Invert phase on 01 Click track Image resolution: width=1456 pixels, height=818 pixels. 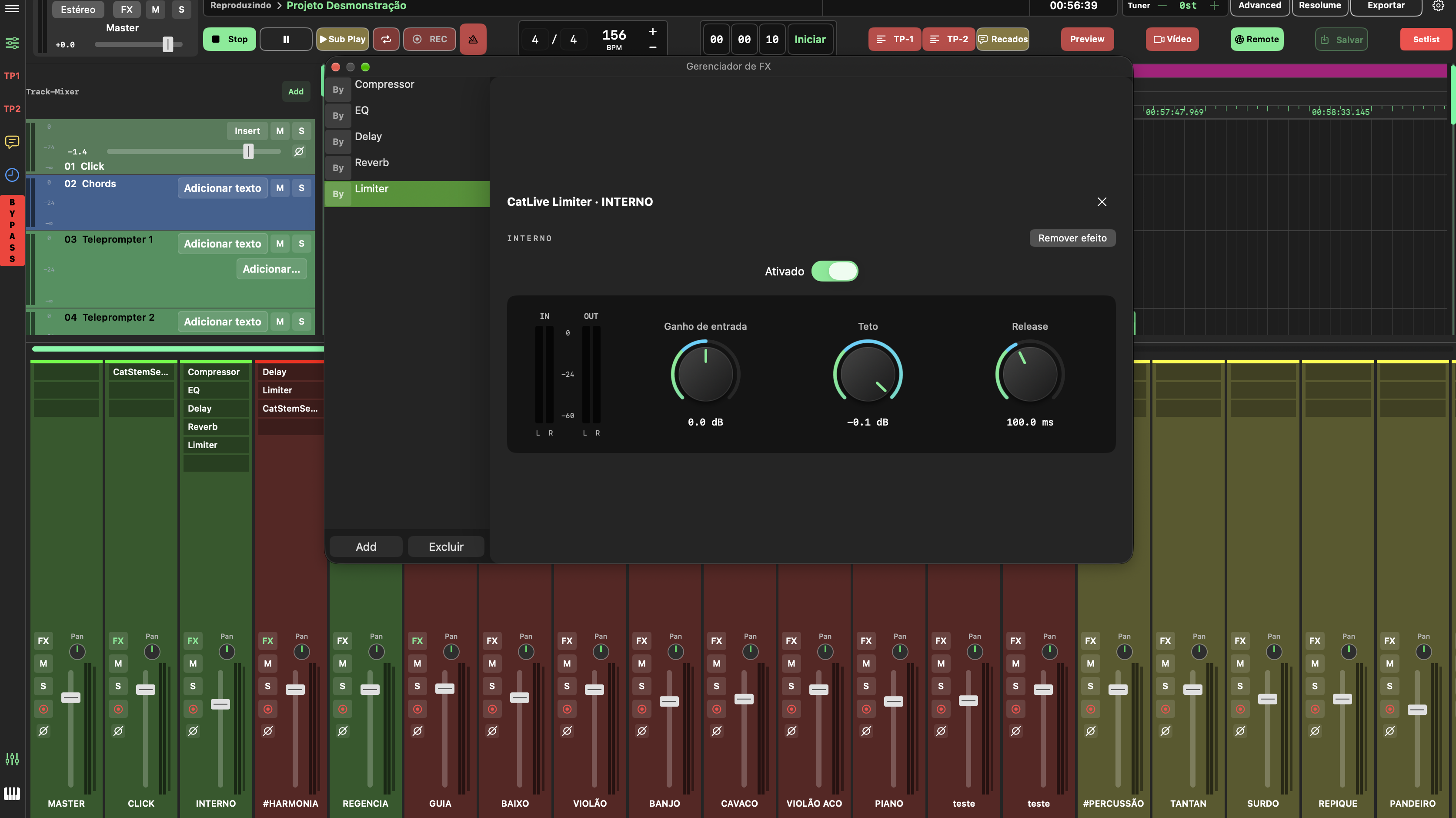tap(299, 151)
